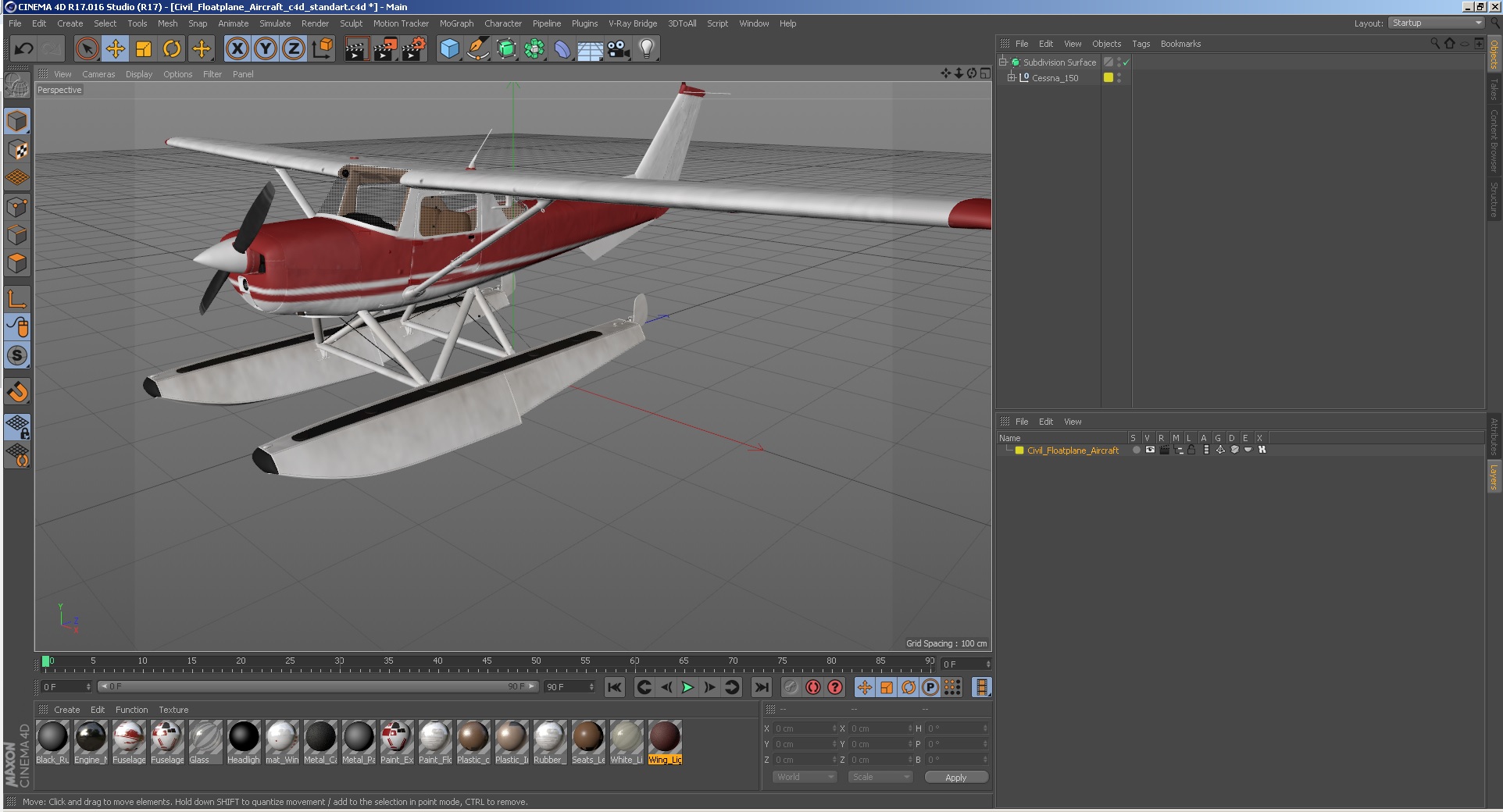Screen dimensions: 1503x812
Task: Click Civil_Floatplane_Aircraft layer color swatch
Action: pyautogui.click(x=1019, y=451)
